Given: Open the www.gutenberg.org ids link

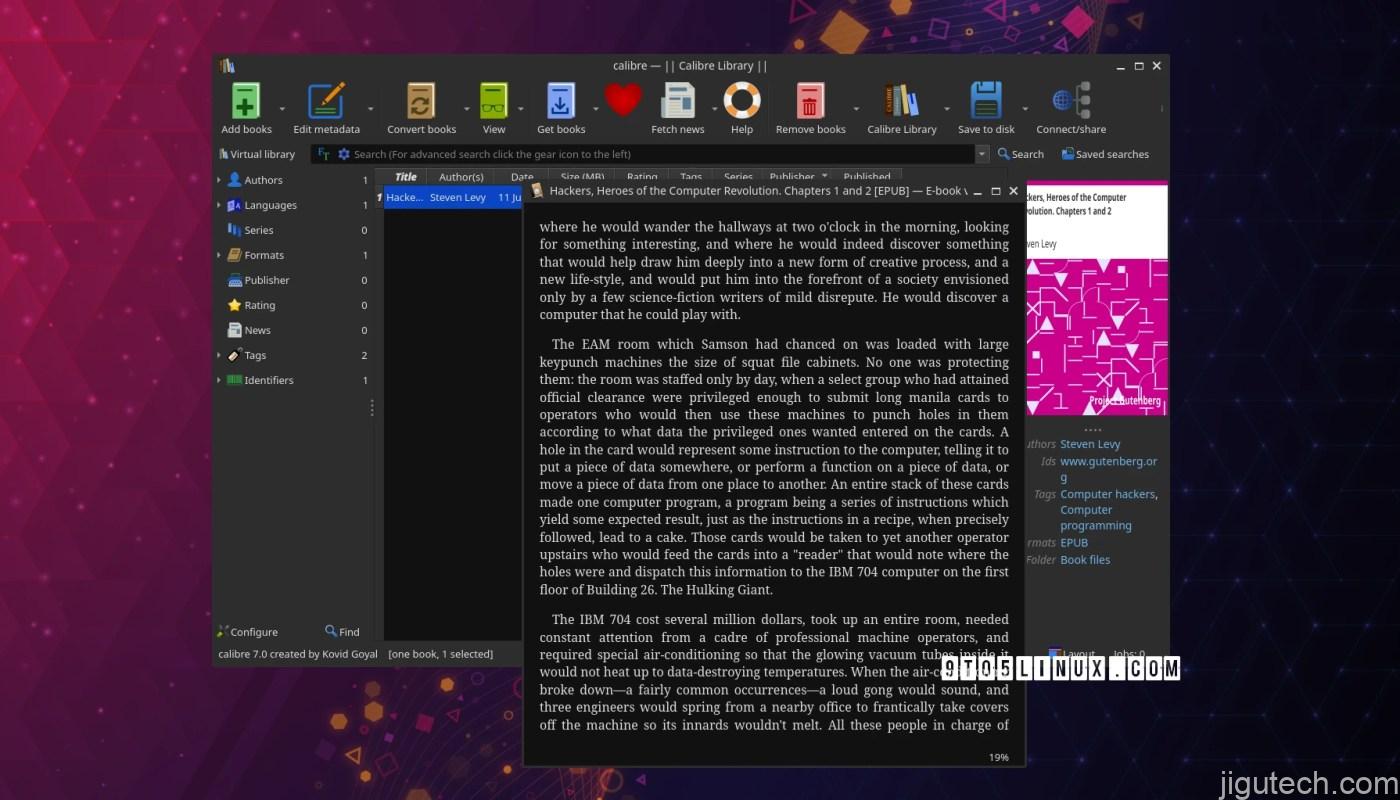Looking at the screenshot, I should (x=1108, y=469).
